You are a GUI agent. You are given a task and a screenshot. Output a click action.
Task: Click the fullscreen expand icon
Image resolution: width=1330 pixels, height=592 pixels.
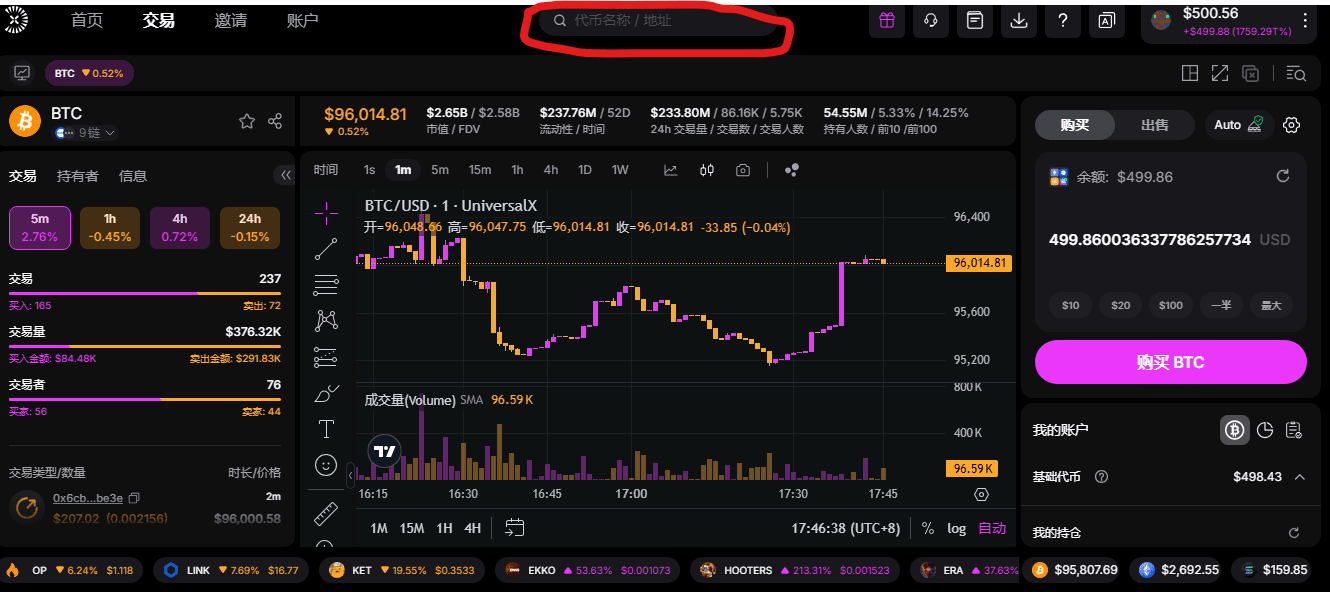coord(1220,73)
